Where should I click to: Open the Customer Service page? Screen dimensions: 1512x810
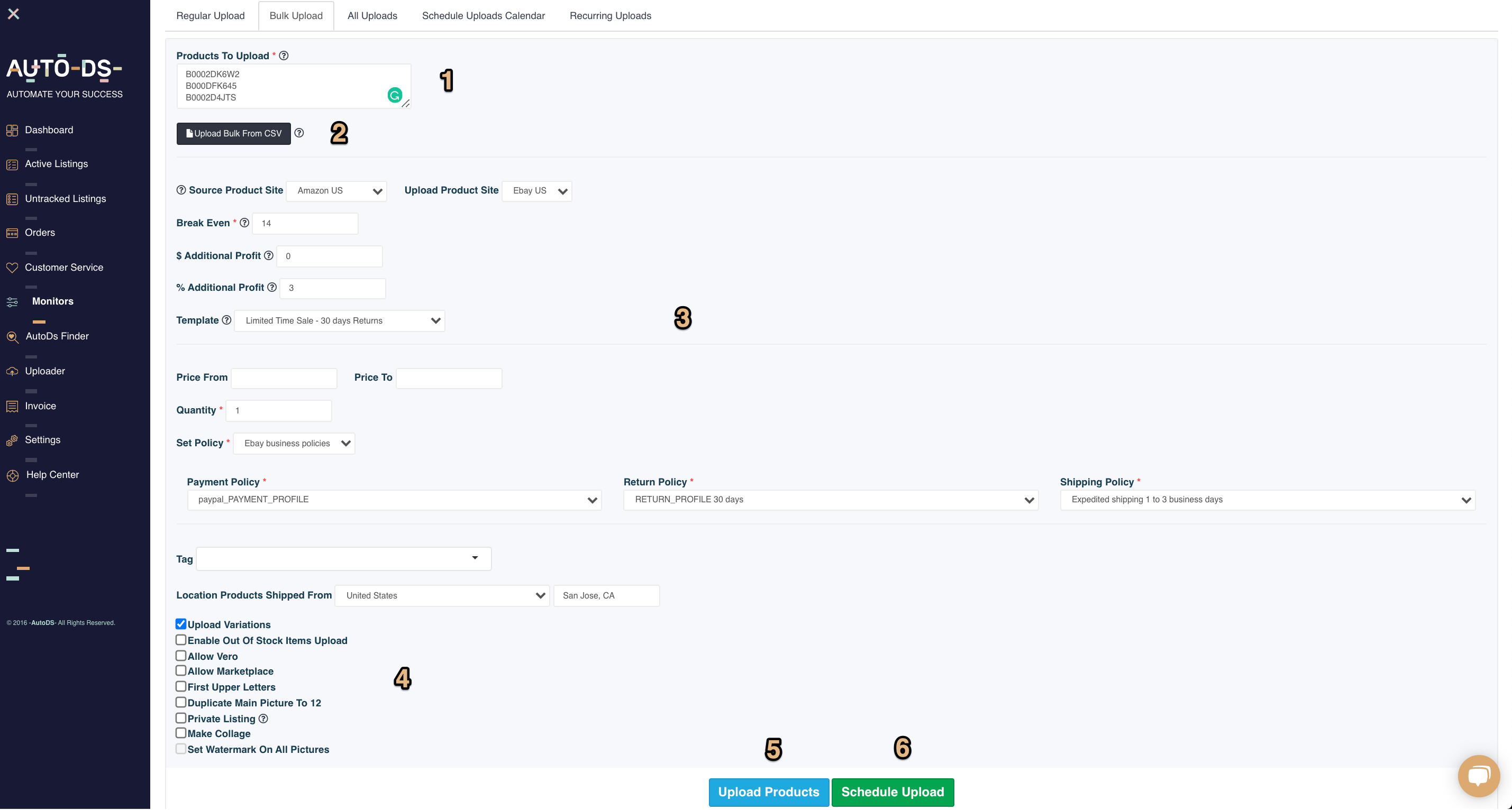pos(64,268)
